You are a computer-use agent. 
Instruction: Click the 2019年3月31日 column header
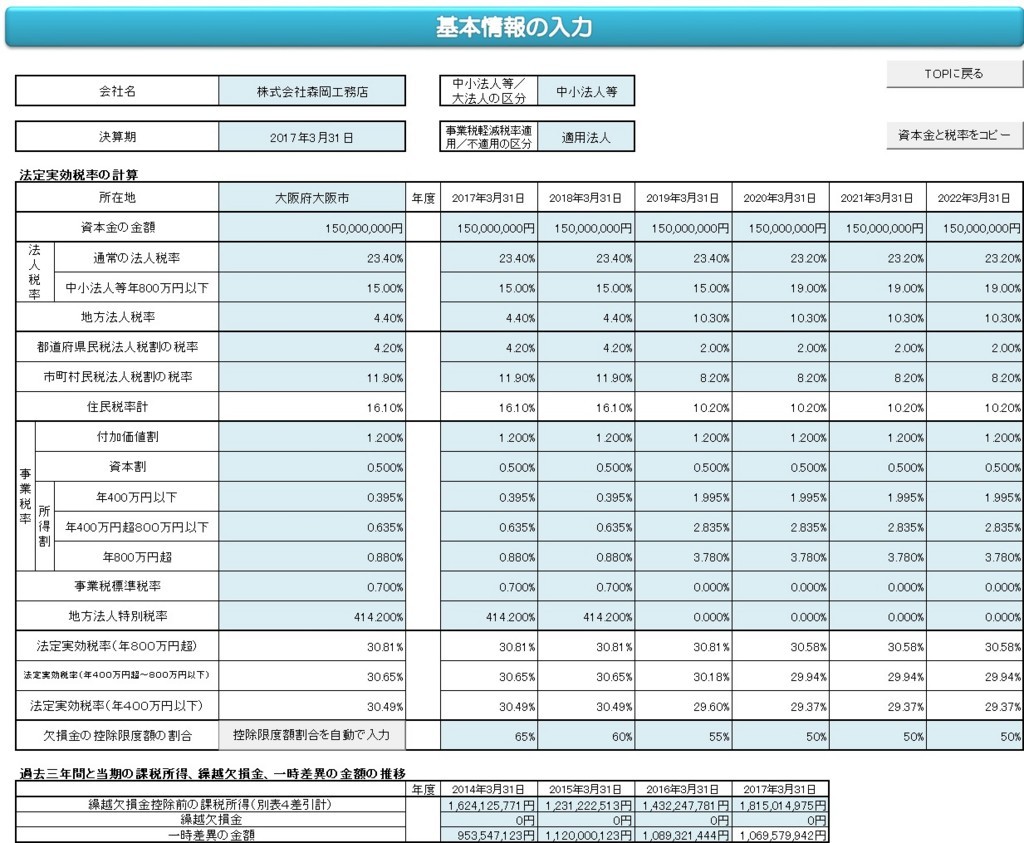tap(683, 198)
